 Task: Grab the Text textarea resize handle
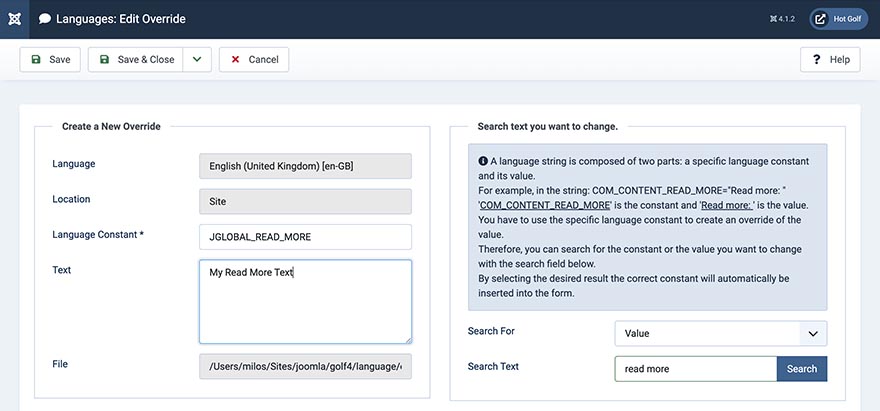[x=406, y=339]
